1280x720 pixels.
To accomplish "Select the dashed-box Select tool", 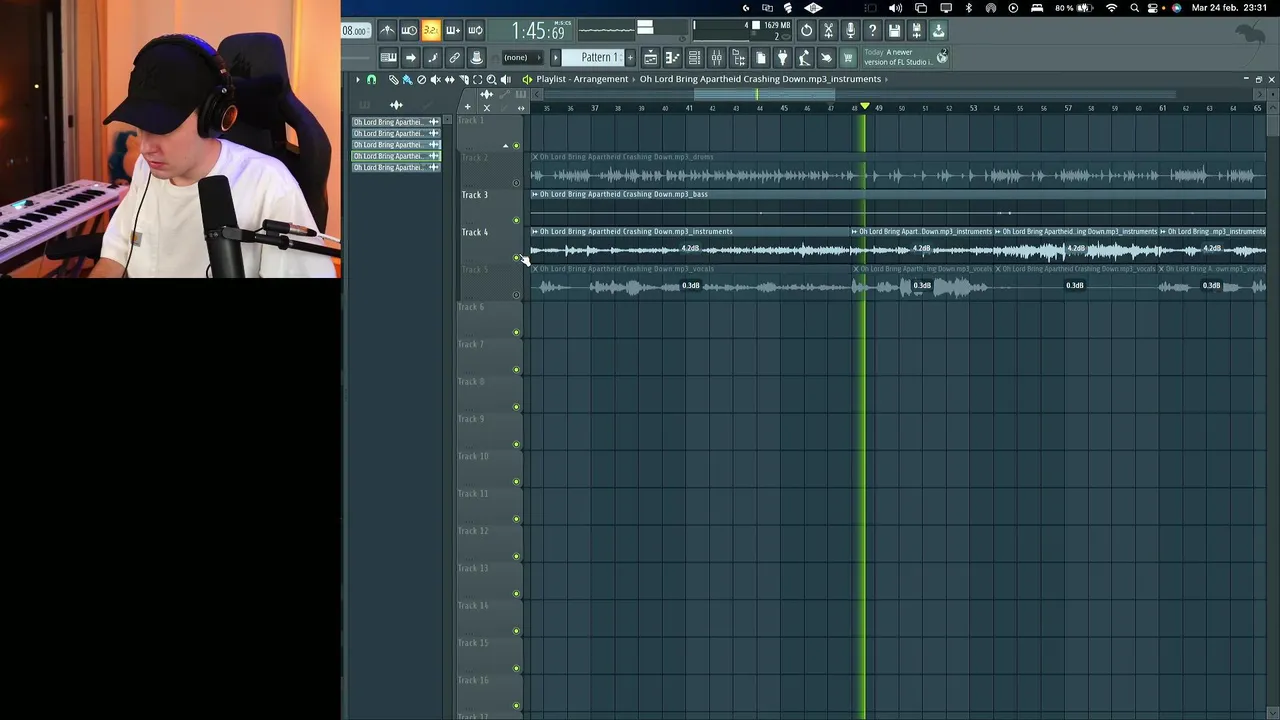I will click(477, 79).
